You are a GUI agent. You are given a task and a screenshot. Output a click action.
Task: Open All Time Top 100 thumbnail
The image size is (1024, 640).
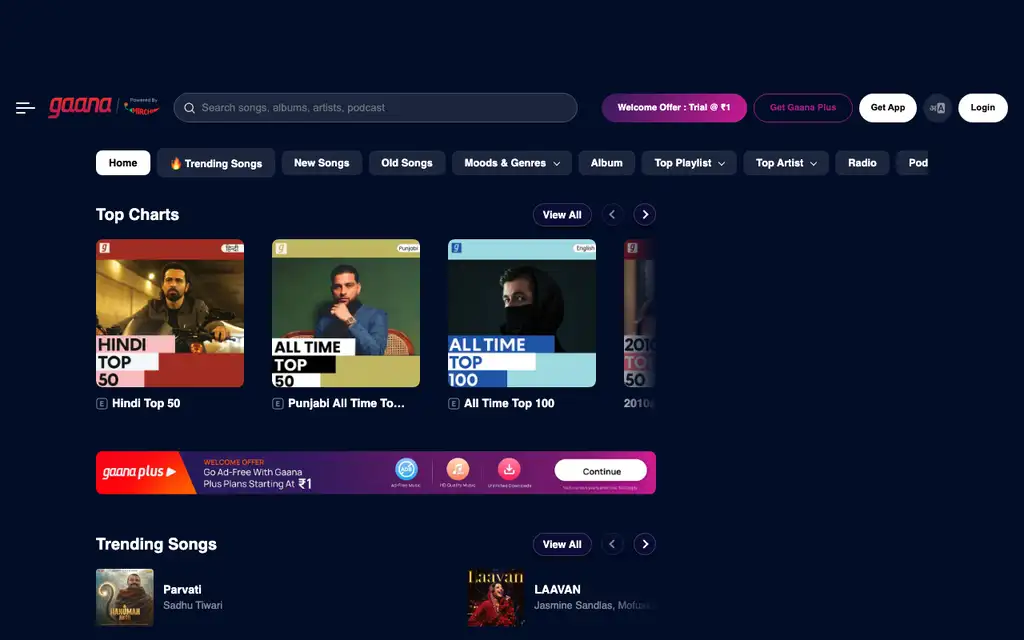[522, 313]
